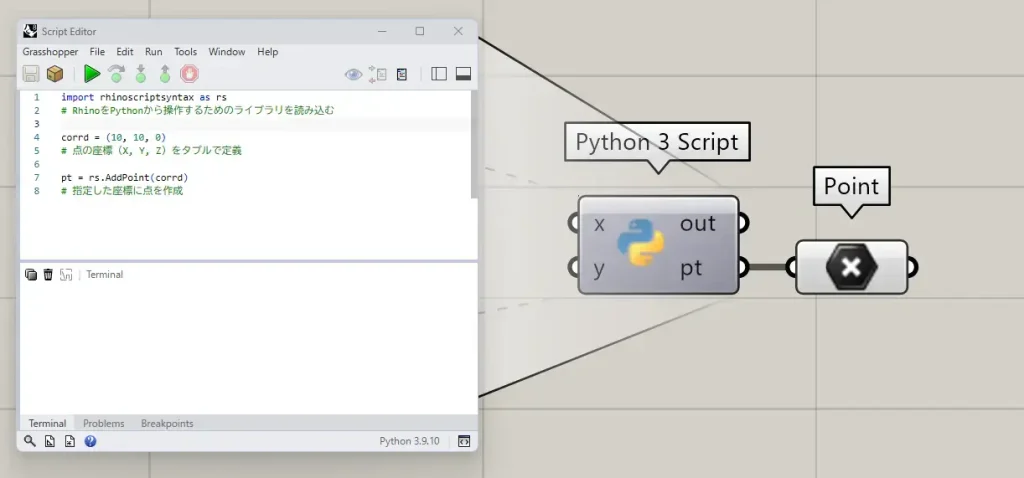
Task: Click the Step Over debug arrow
Action: coord(116,73)
